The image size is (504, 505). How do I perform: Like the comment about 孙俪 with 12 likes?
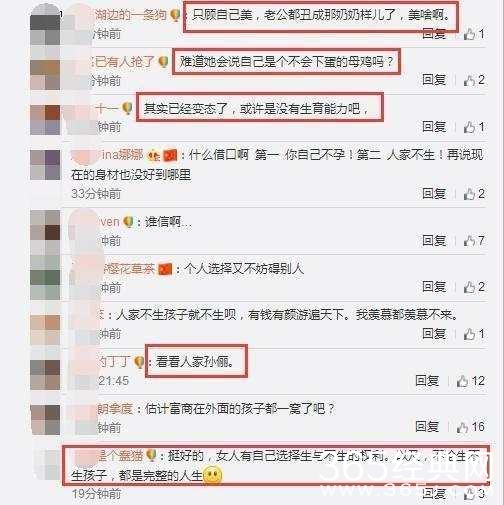coord(471,381)
